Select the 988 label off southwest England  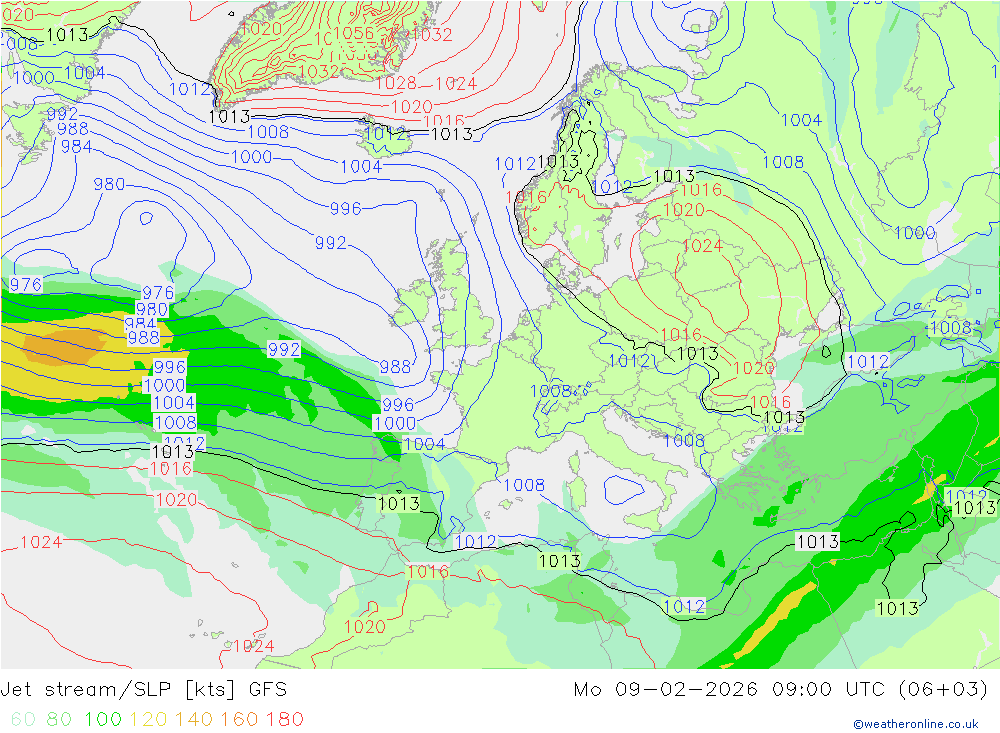395,367
